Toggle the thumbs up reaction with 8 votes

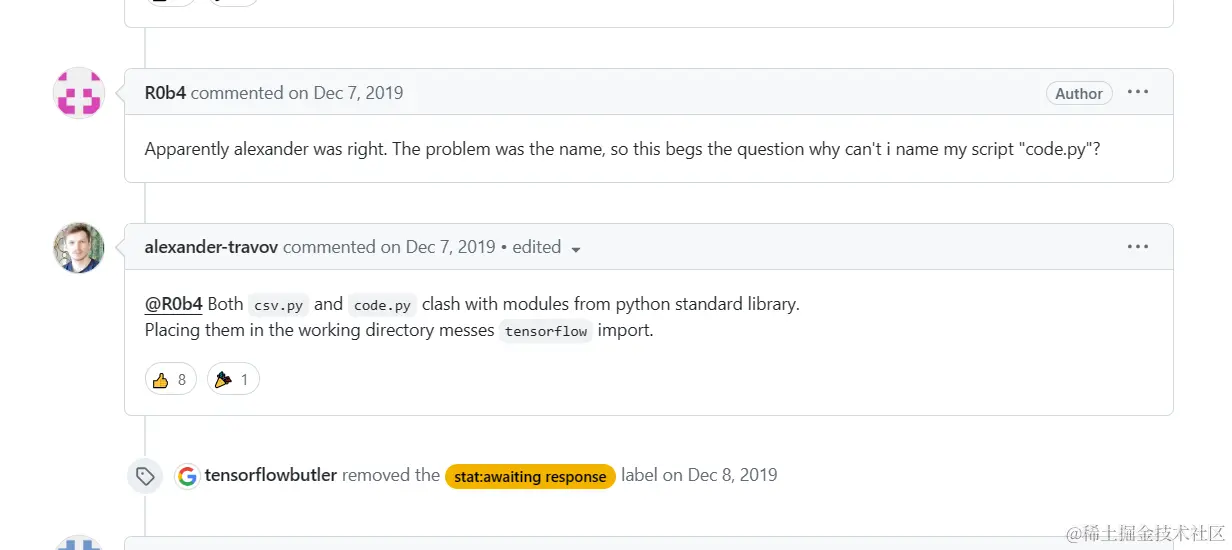[170, 380]
